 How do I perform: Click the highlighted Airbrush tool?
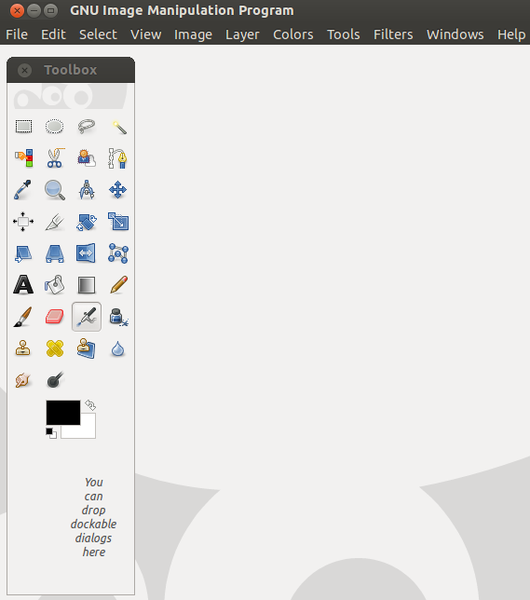(86, 317)
